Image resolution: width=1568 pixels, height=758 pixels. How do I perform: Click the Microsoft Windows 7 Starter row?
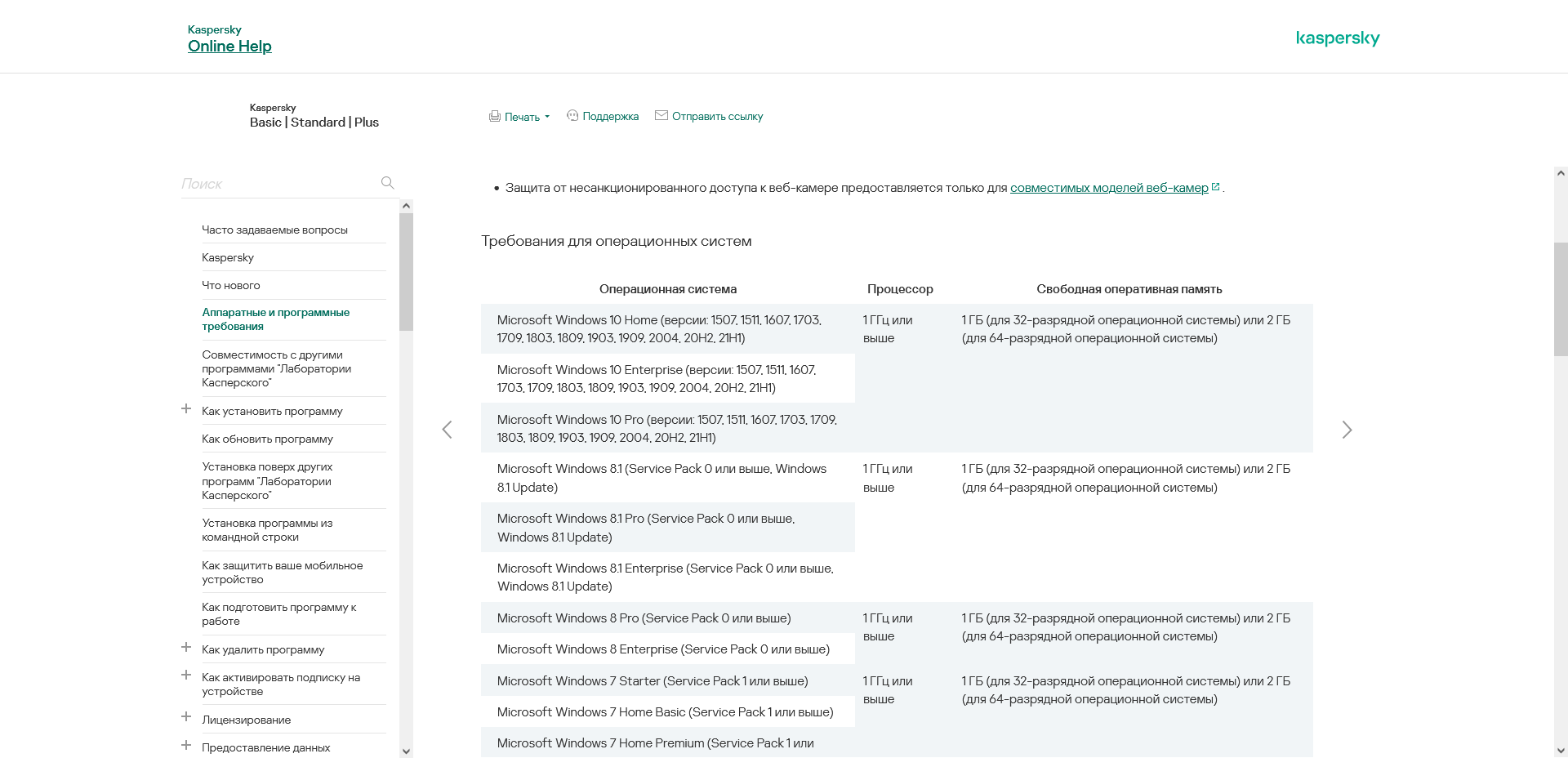(x=668, y=681)
